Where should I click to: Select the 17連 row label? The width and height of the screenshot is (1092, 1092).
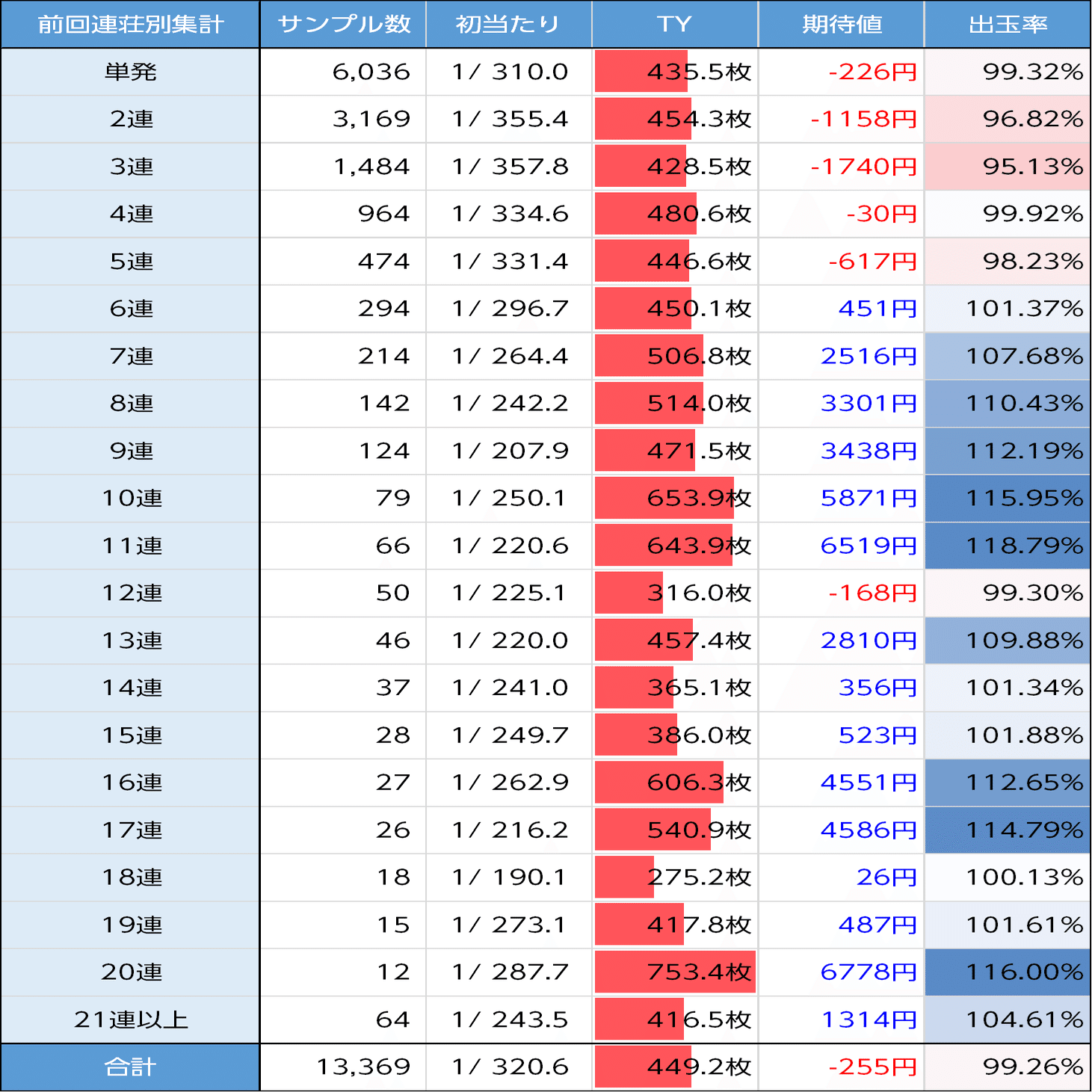tap(130, 830)
